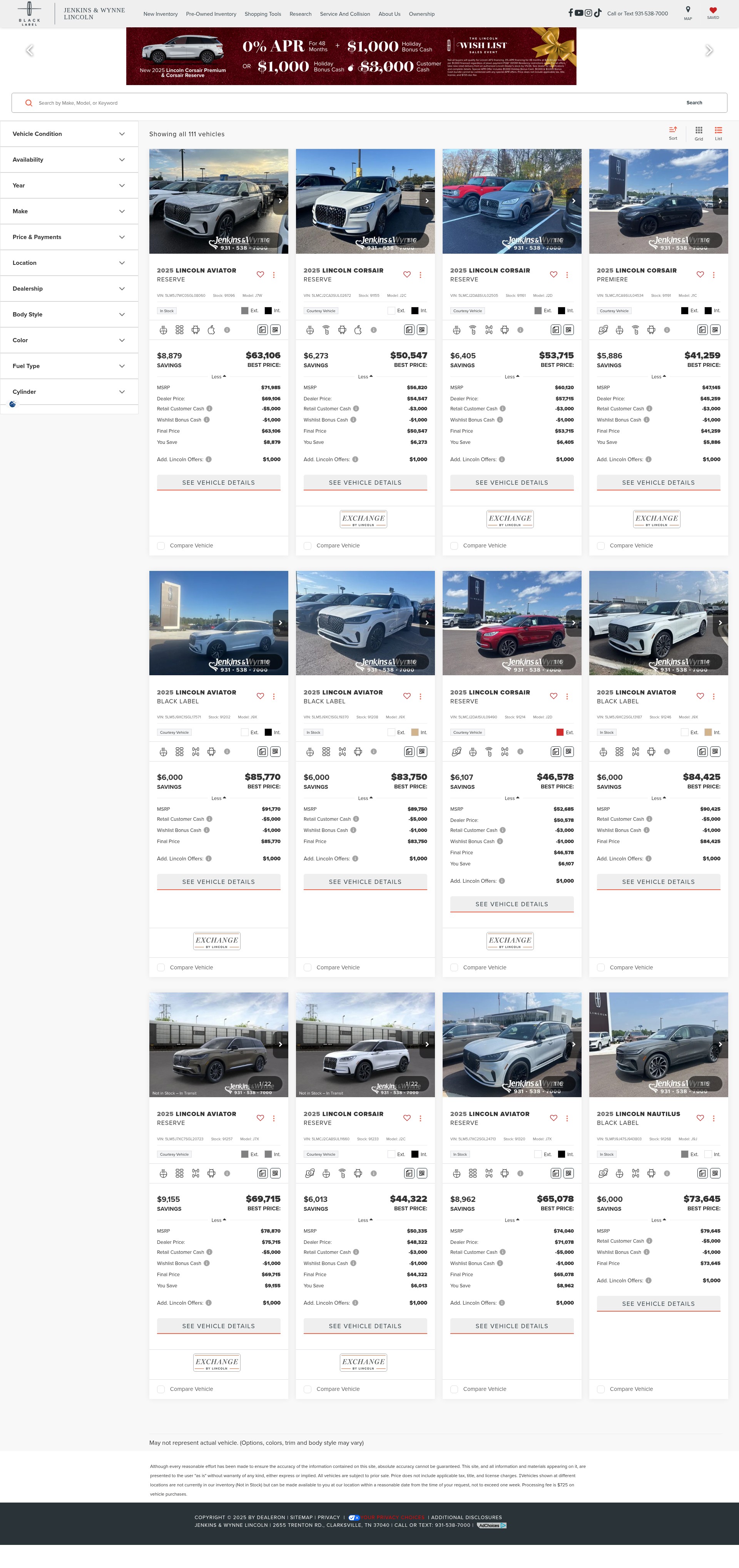This screenshot has width=739, height=1568.
Task: Expand the Color filter
Action: pos(69,340)
